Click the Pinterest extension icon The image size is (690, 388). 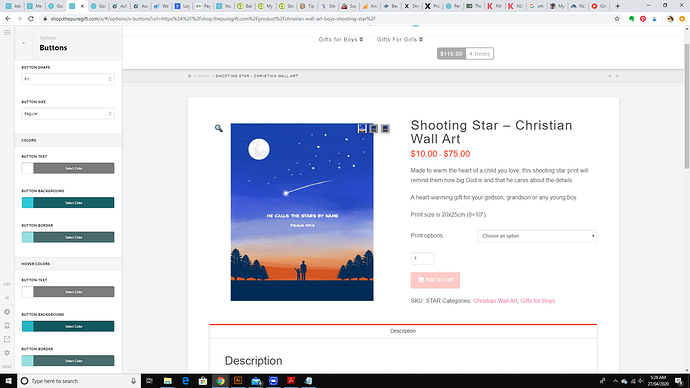click(643, 19)
